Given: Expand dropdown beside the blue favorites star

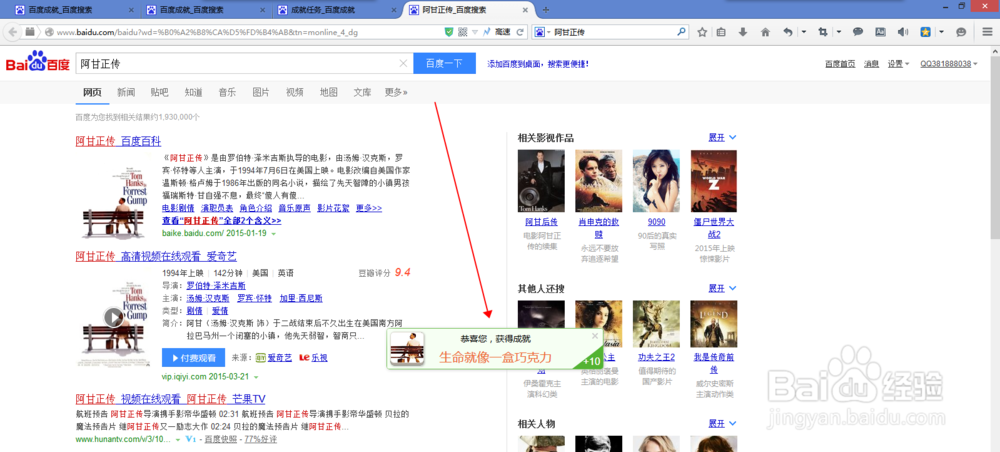Looking at the screenshot, I should click(939, 32).
